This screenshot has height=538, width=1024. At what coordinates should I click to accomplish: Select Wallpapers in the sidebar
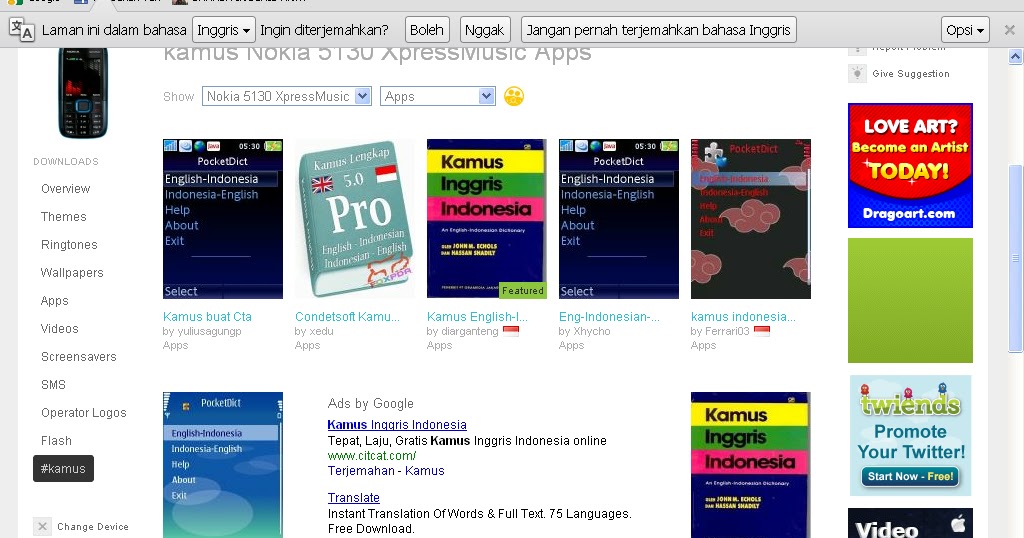click(72, 273)
